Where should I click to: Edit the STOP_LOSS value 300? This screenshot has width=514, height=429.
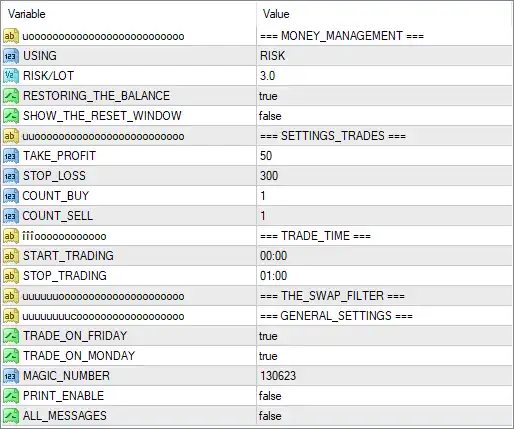[384, 176]
